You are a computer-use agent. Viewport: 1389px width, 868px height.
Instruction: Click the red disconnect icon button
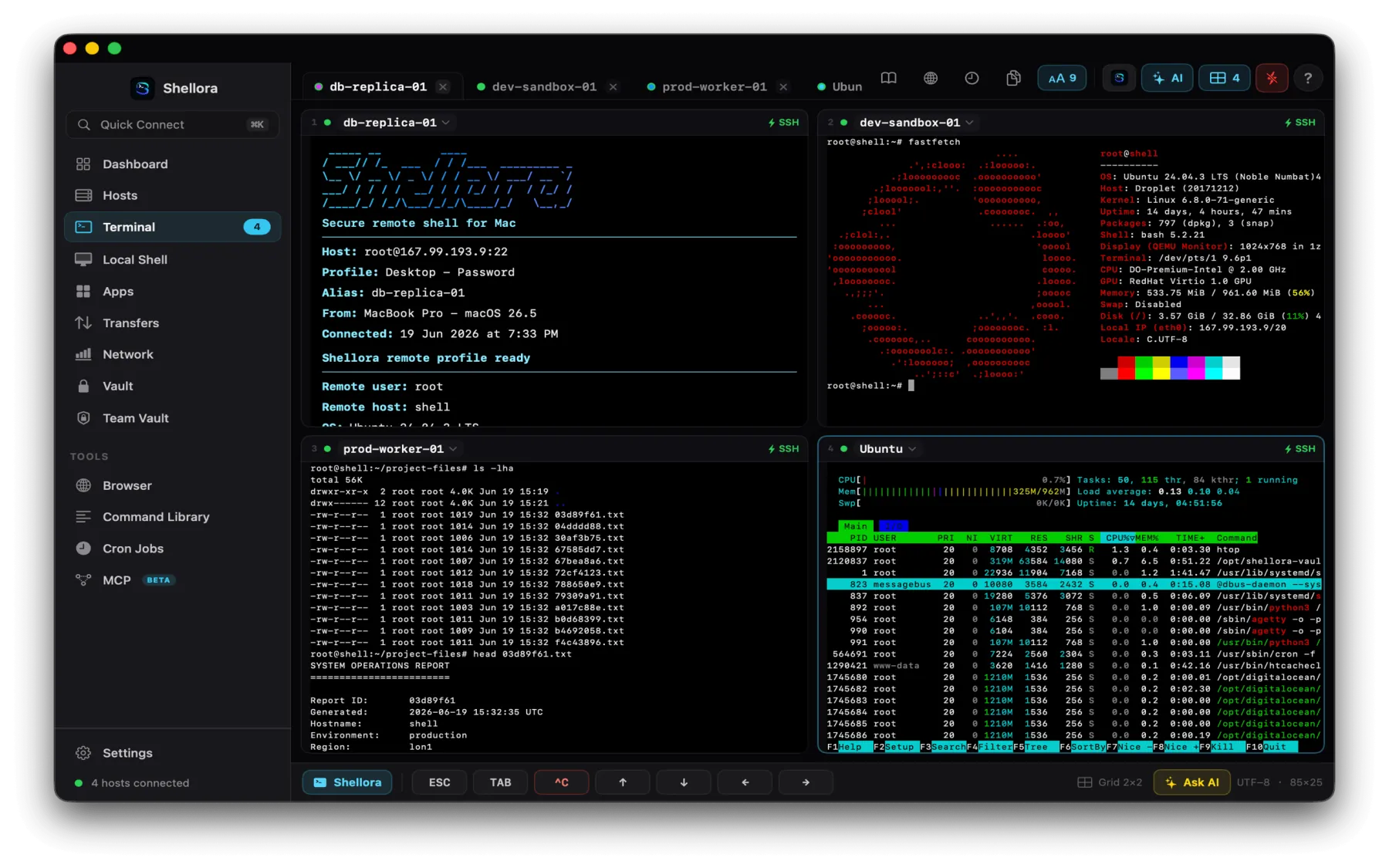pyautogui.click(x=1272, y=78)
